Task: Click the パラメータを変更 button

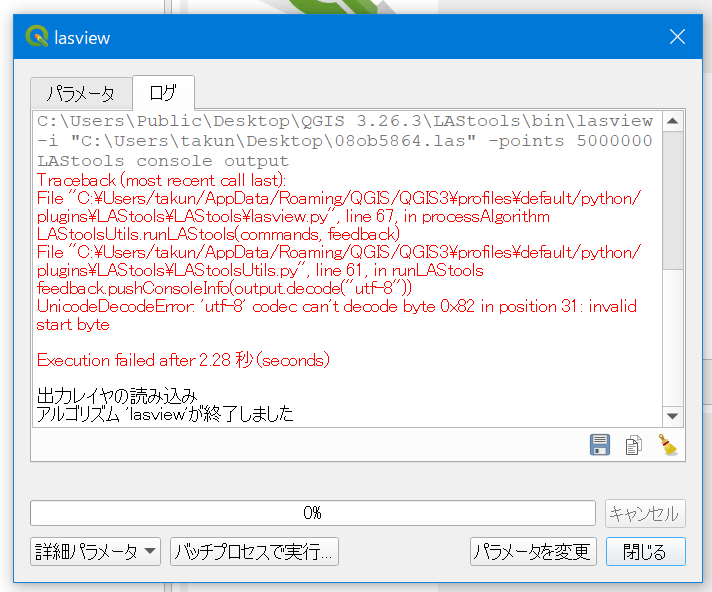Action: (533, 552)
